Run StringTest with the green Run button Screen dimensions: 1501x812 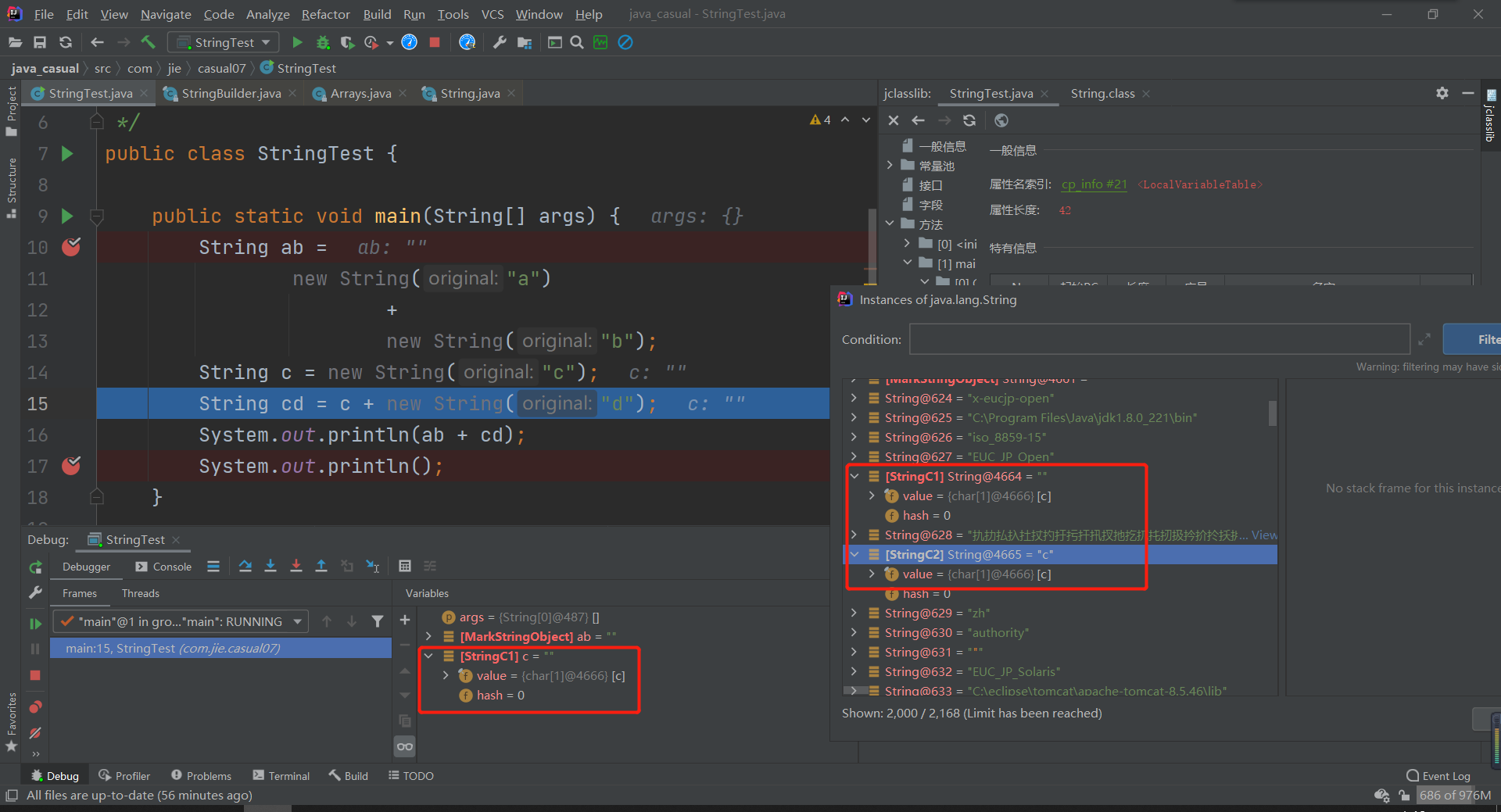click(x=297, y=42)
